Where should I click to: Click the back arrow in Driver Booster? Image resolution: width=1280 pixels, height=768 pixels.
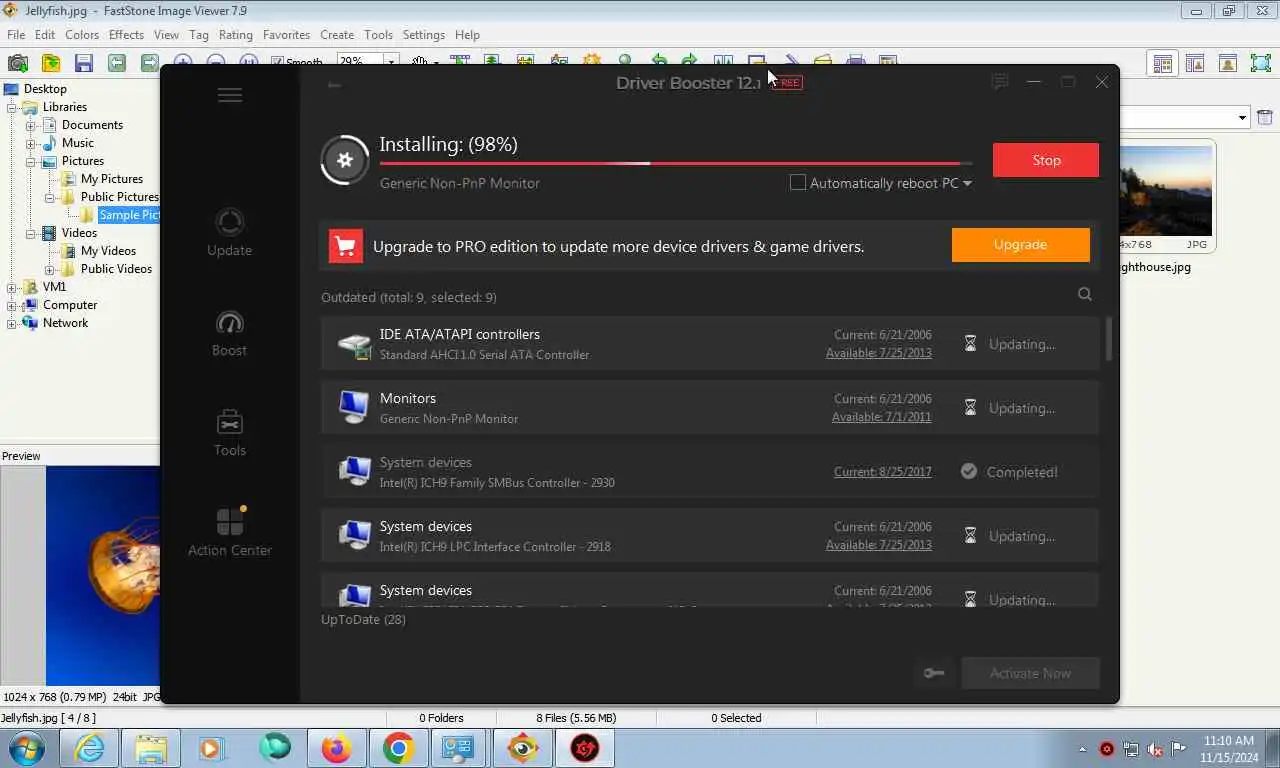(x=334, y=85)
